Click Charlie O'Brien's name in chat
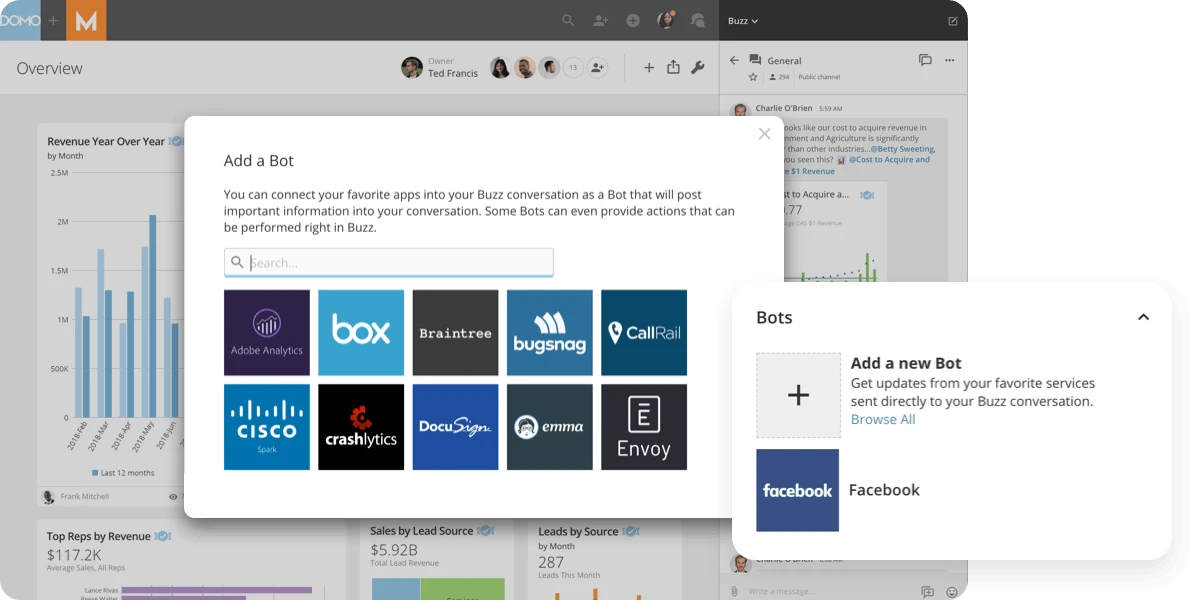 pyautogui.click(x=784, y=108)
